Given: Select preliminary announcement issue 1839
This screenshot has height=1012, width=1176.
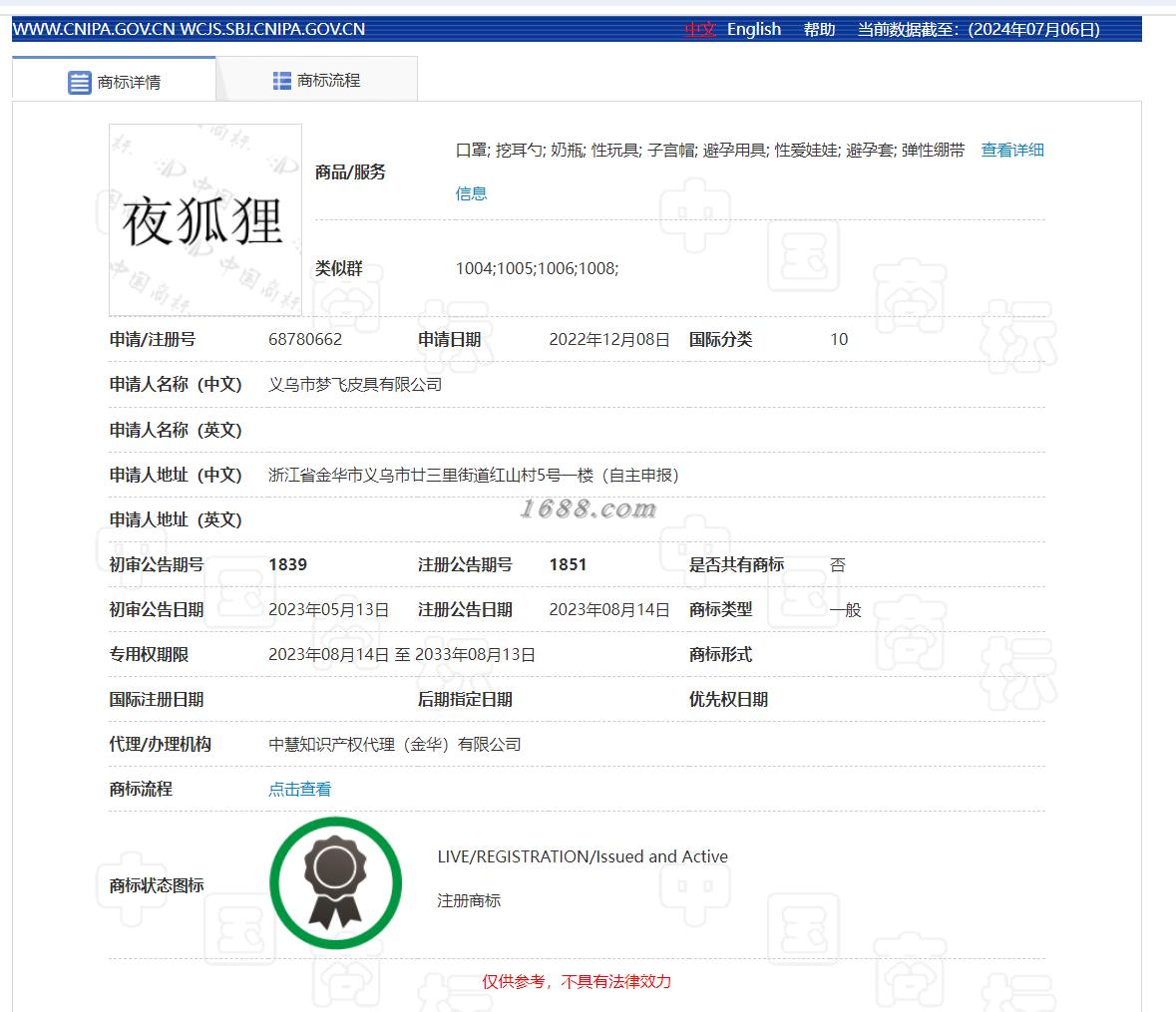Looking at the screenshot, I should 288,564.
